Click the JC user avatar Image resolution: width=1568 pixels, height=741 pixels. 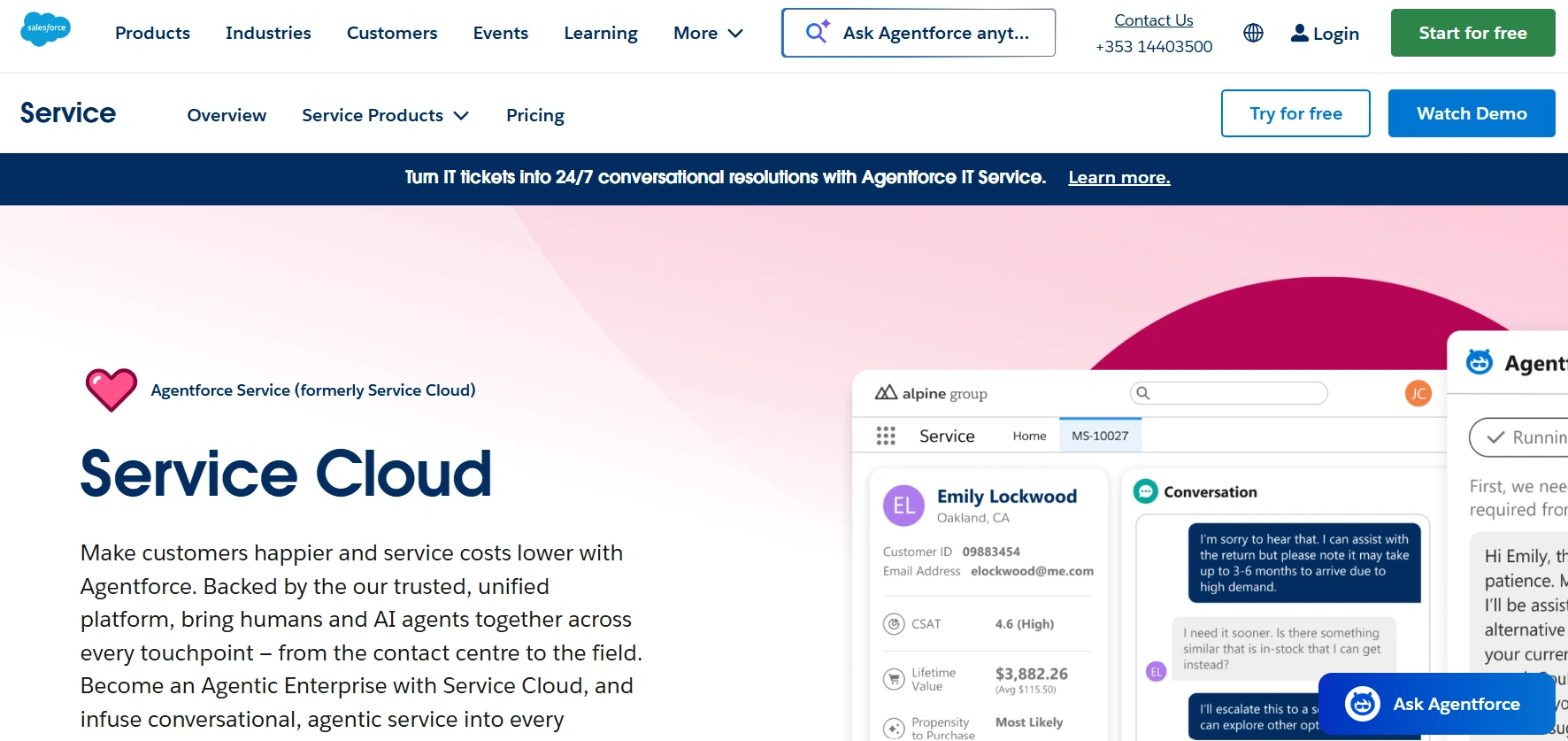(1418, 393)
